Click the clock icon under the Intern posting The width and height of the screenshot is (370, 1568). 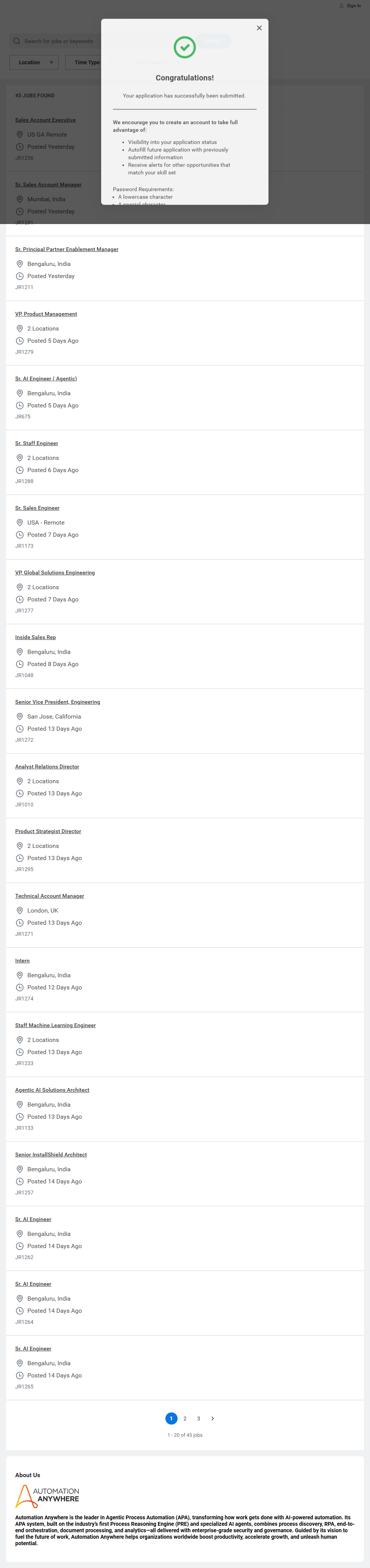point(19,987)
